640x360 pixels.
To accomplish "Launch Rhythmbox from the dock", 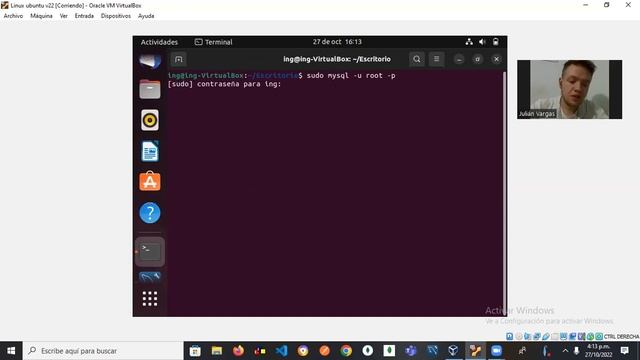I will [150, 120].
